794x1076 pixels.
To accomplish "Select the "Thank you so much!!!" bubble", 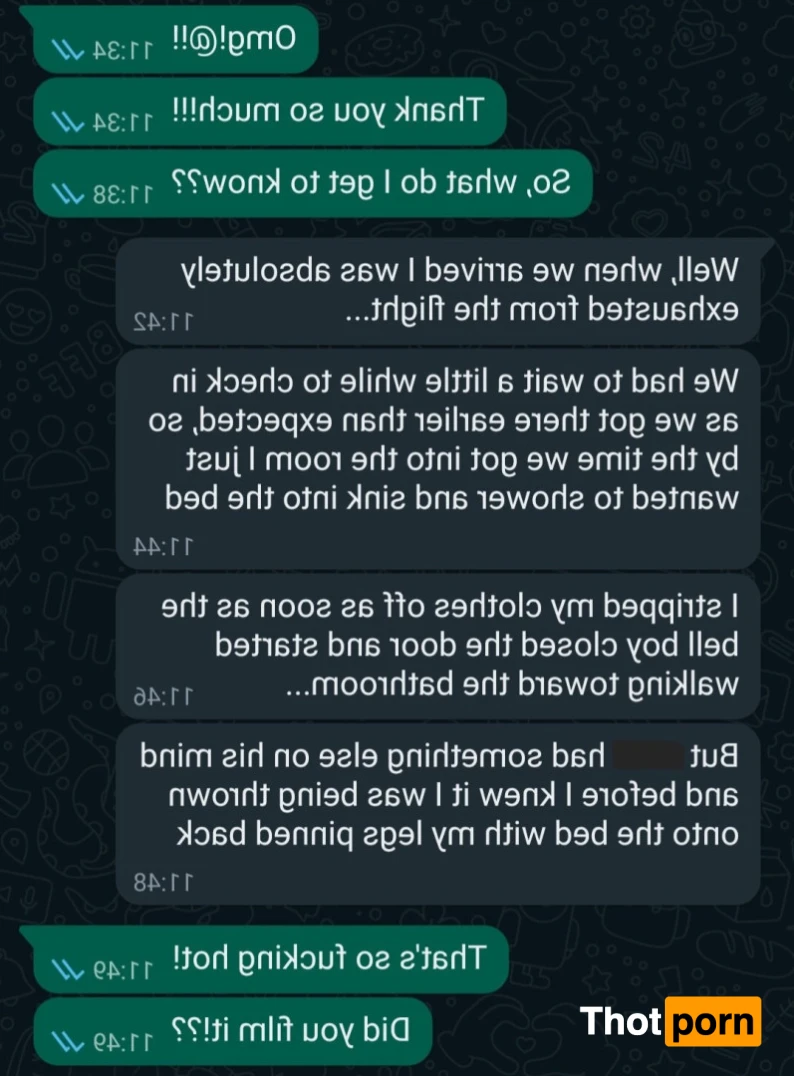I will pyautogui.click(x=270, y=111).
